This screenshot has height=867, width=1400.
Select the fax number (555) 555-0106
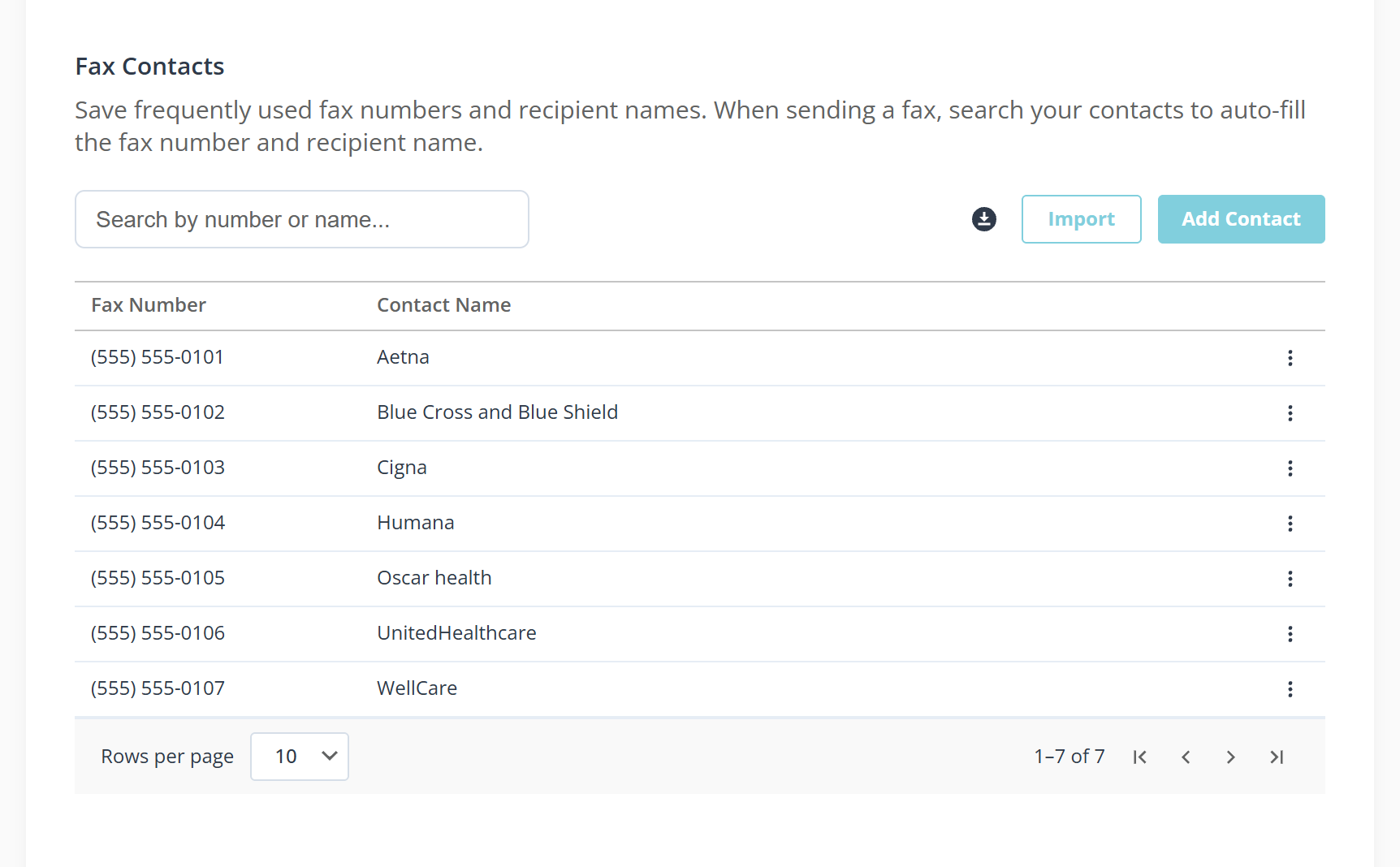click(158, 633)
